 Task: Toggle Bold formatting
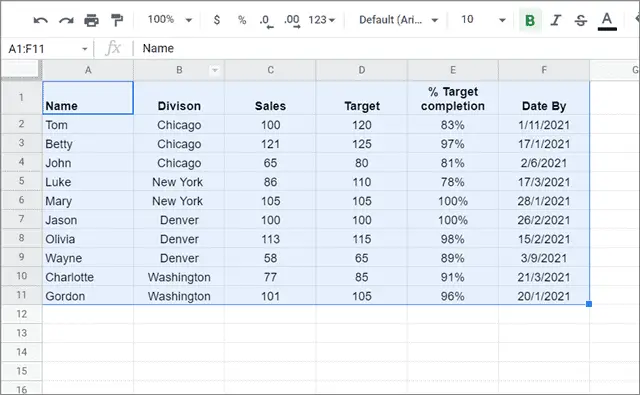530,20
